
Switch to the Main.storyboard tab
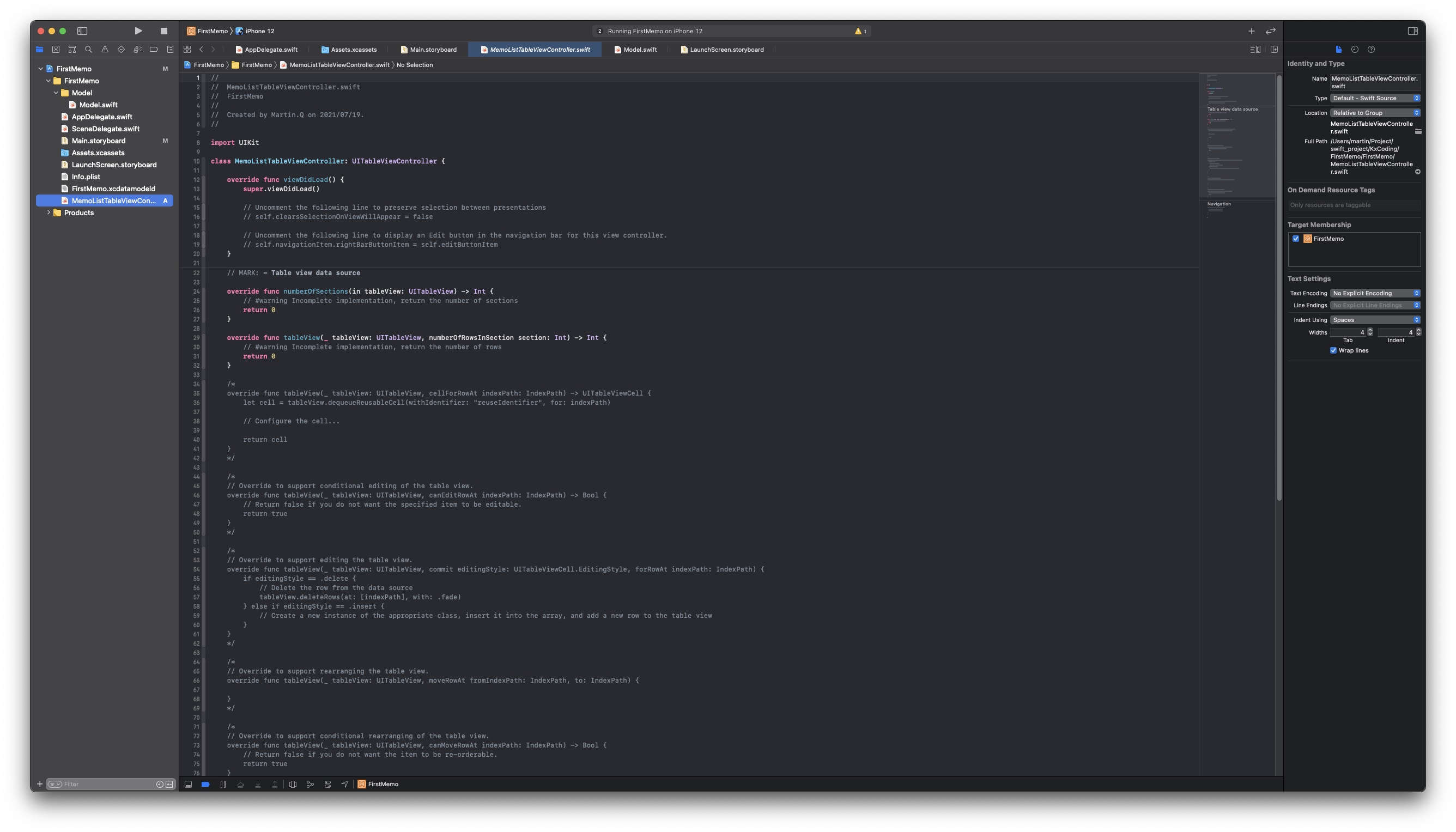click(x=433, y=50)
